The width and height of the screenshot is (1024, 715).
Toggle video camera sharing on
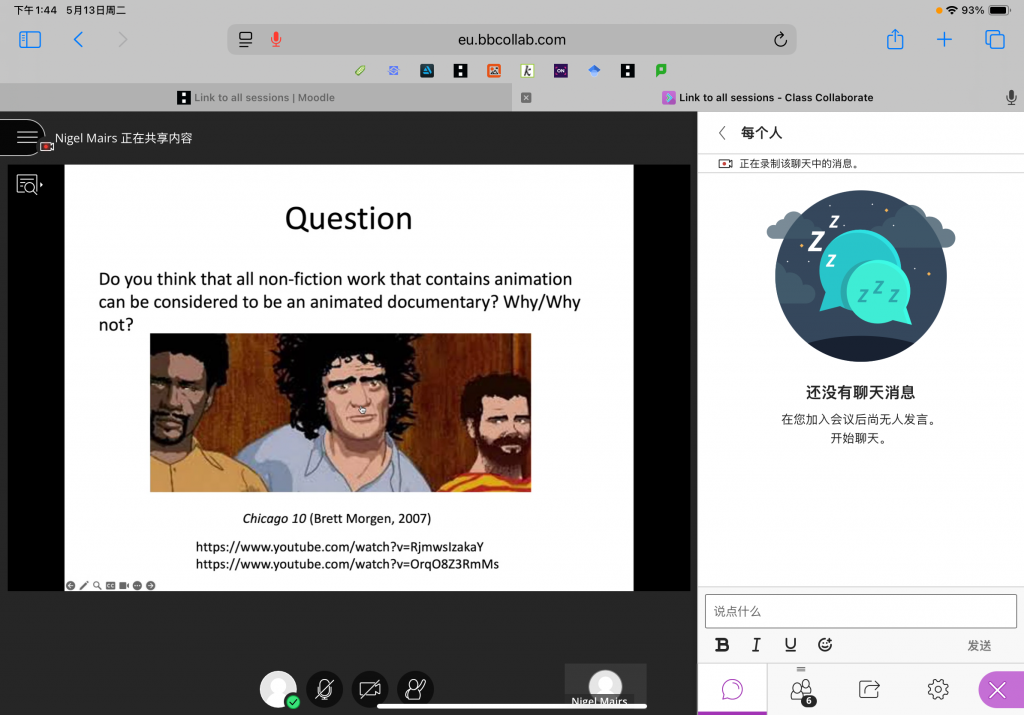(370, 689)
